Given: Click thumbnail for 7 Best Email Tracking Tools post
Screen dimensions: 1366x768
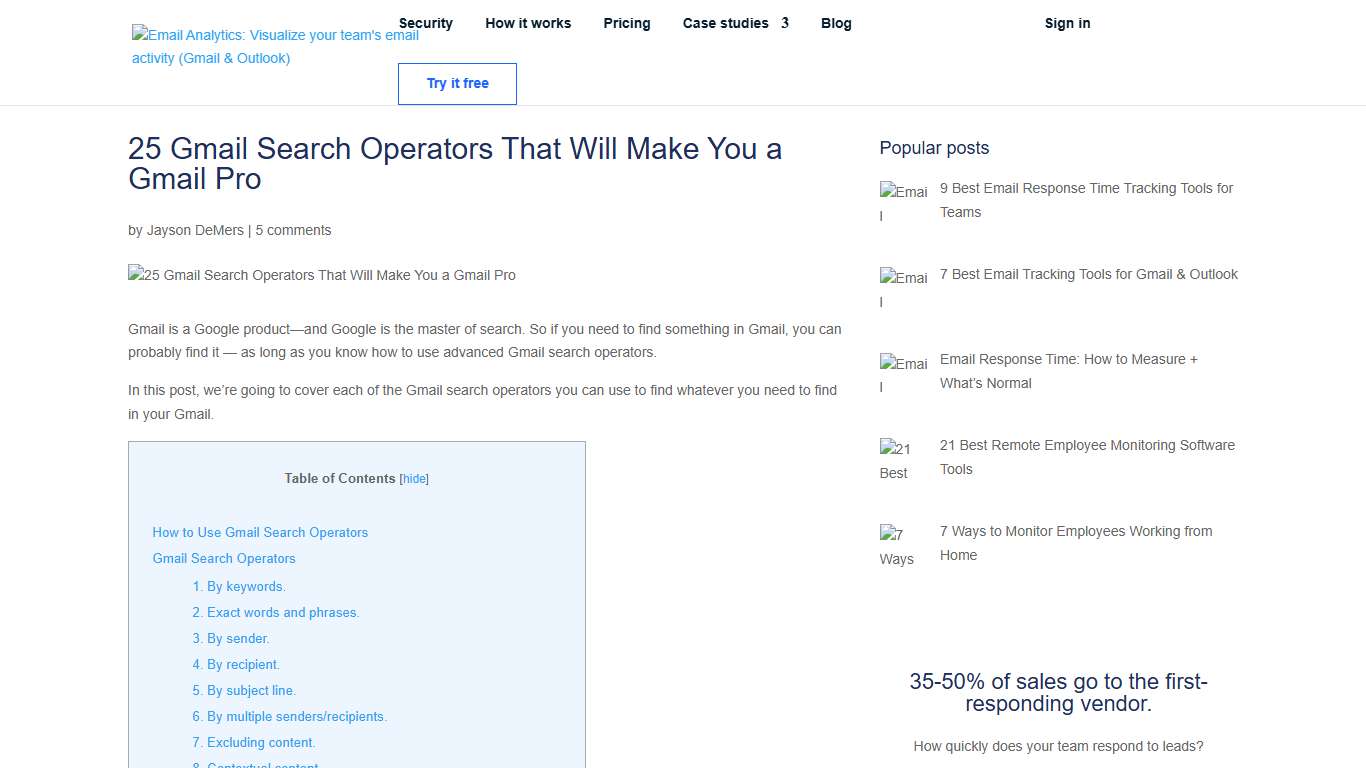Looking at the screenshot, I should point(903,288).
